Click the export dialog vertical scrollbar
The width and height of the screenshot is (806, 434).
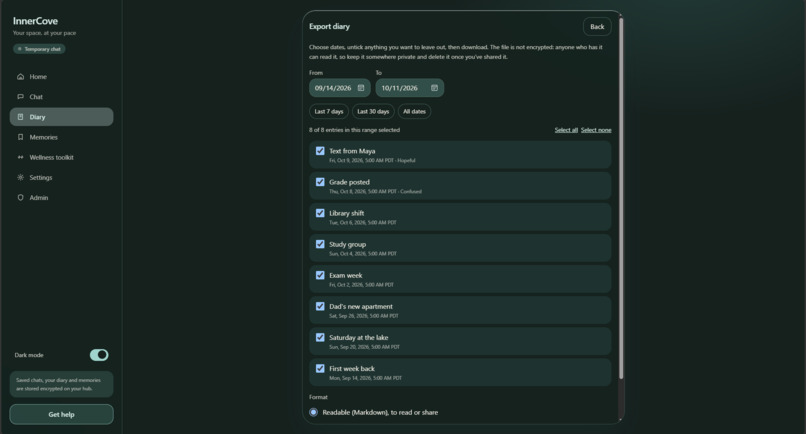[621, 198]
